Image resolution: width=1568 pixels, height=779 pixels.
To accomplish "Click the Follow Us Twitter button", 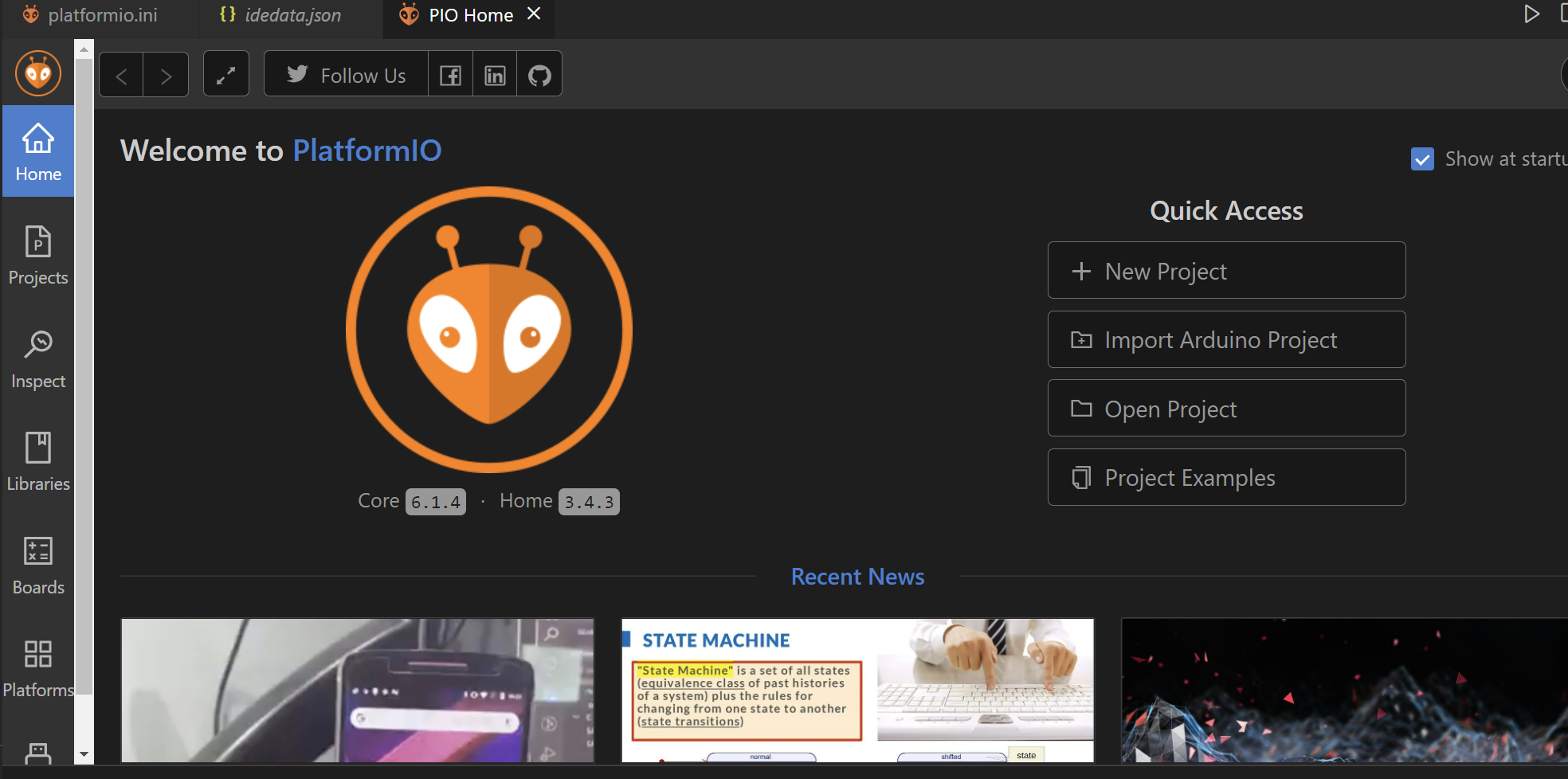I will pyautogui.click(x=345, y=73).
